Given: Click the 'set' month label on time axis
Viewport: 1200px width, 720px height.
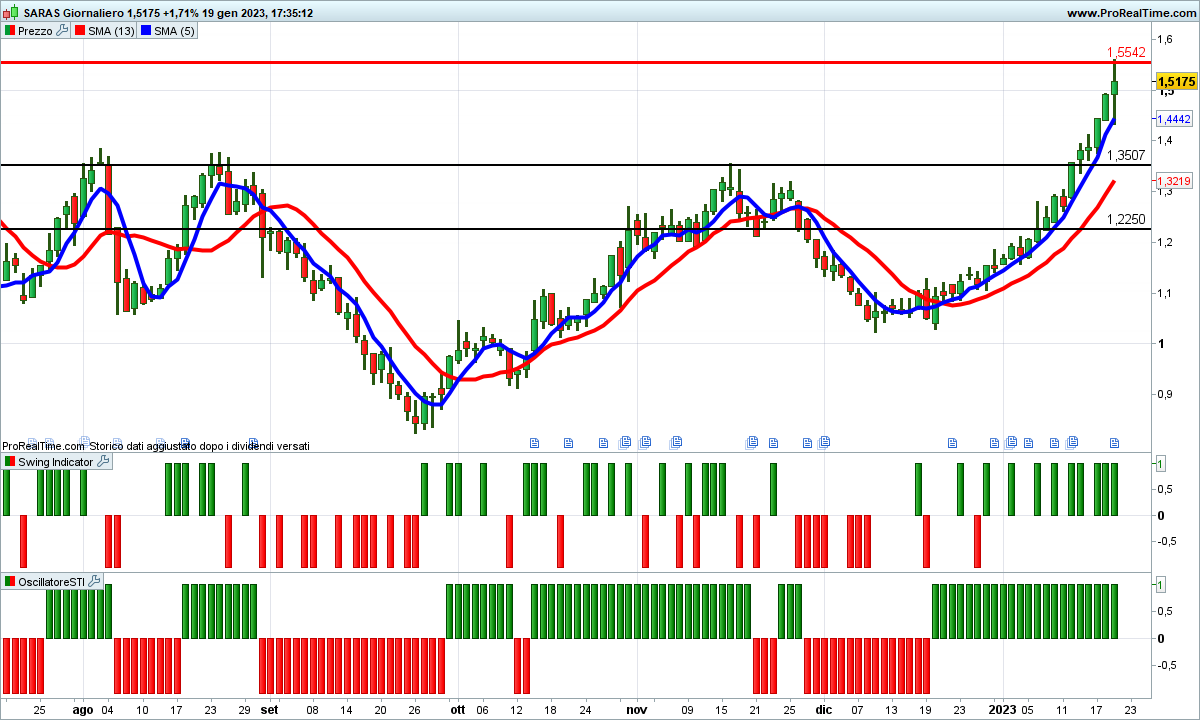Looking at the screenshot, I should tap(269, 710).
